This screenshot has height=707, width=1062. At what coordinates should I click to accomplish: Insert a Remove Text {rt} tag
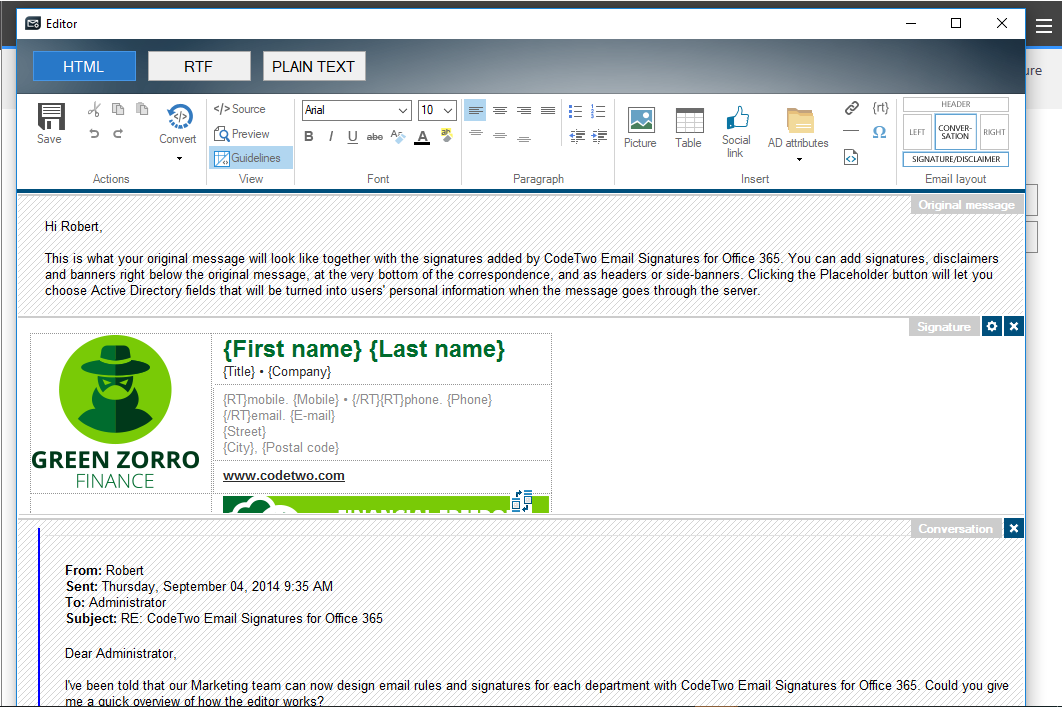880,108
